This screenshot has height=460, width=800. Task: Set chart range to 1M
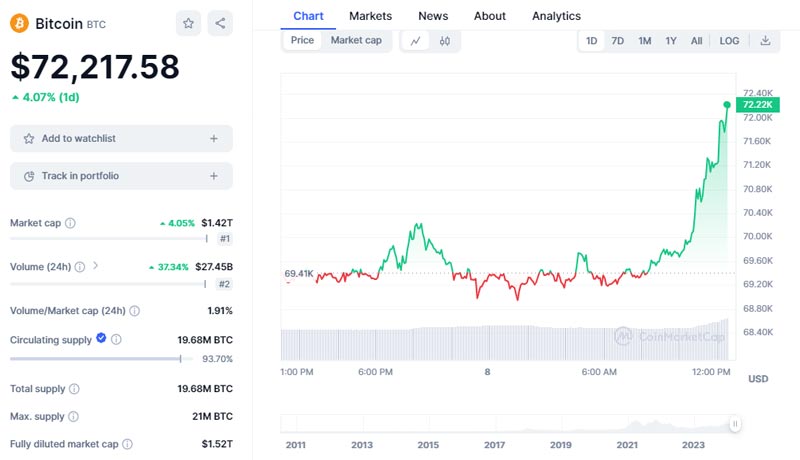click(x=644, y=41)
